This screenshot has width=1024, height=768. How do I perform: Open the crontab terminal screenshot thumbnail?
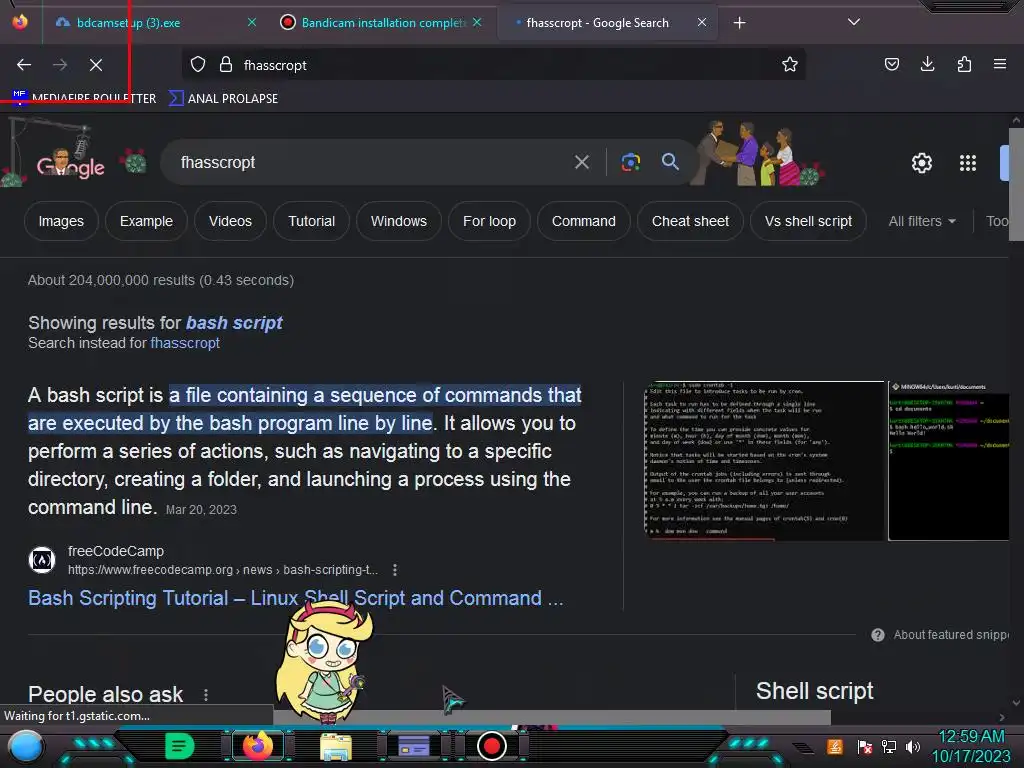click(763, 461)
